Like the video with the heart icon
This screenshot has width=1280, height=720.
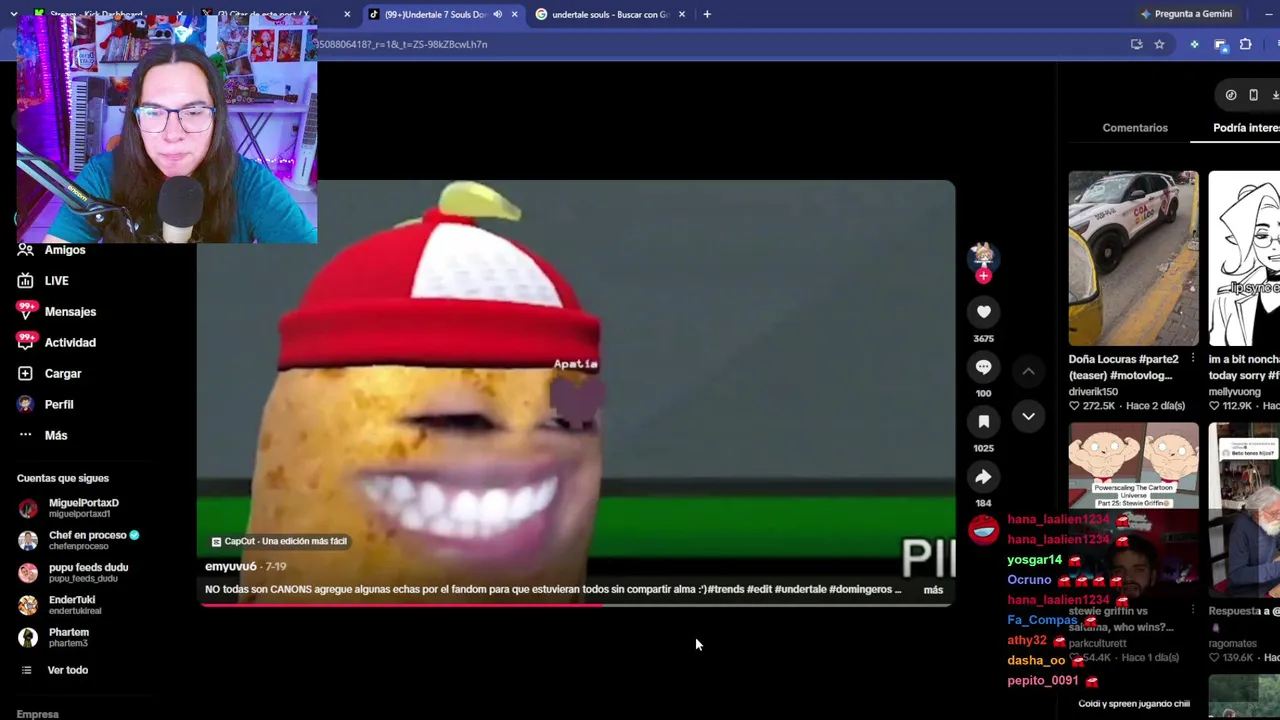983,312
